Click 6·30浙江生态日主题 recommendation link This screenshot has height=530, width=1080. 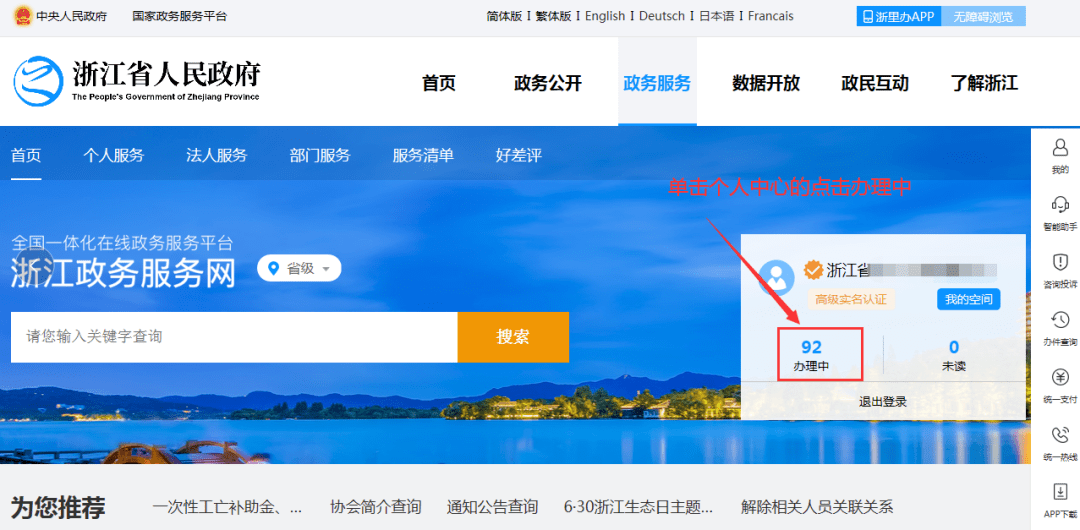(x=638, y=507)
